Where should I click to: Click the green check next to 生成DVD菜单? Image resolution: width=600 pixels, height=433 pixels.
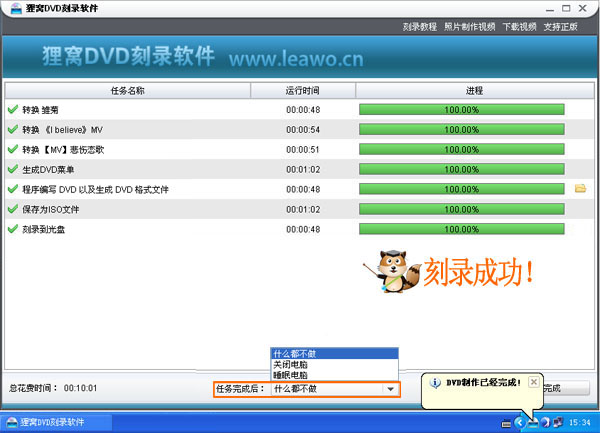[x=13, y=169]
